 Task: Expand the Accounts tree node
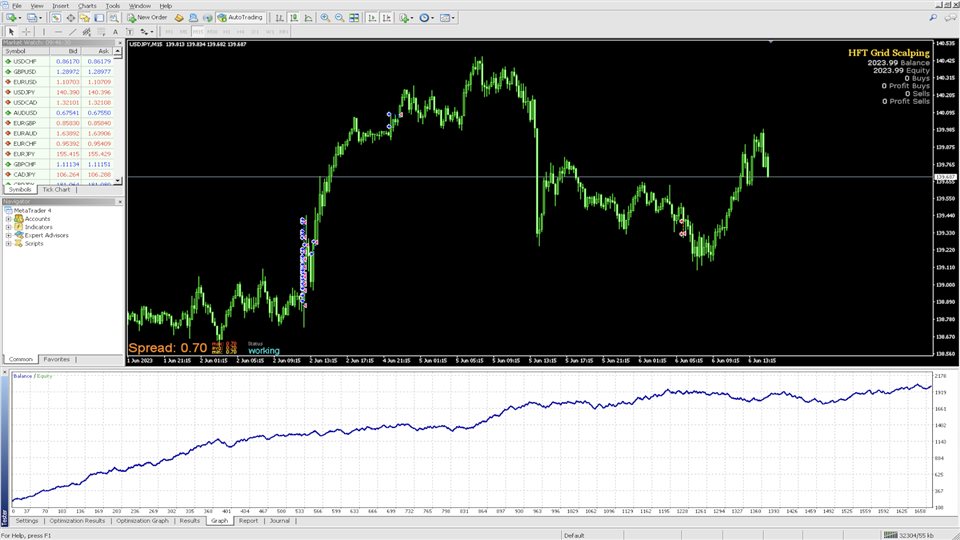8,219
